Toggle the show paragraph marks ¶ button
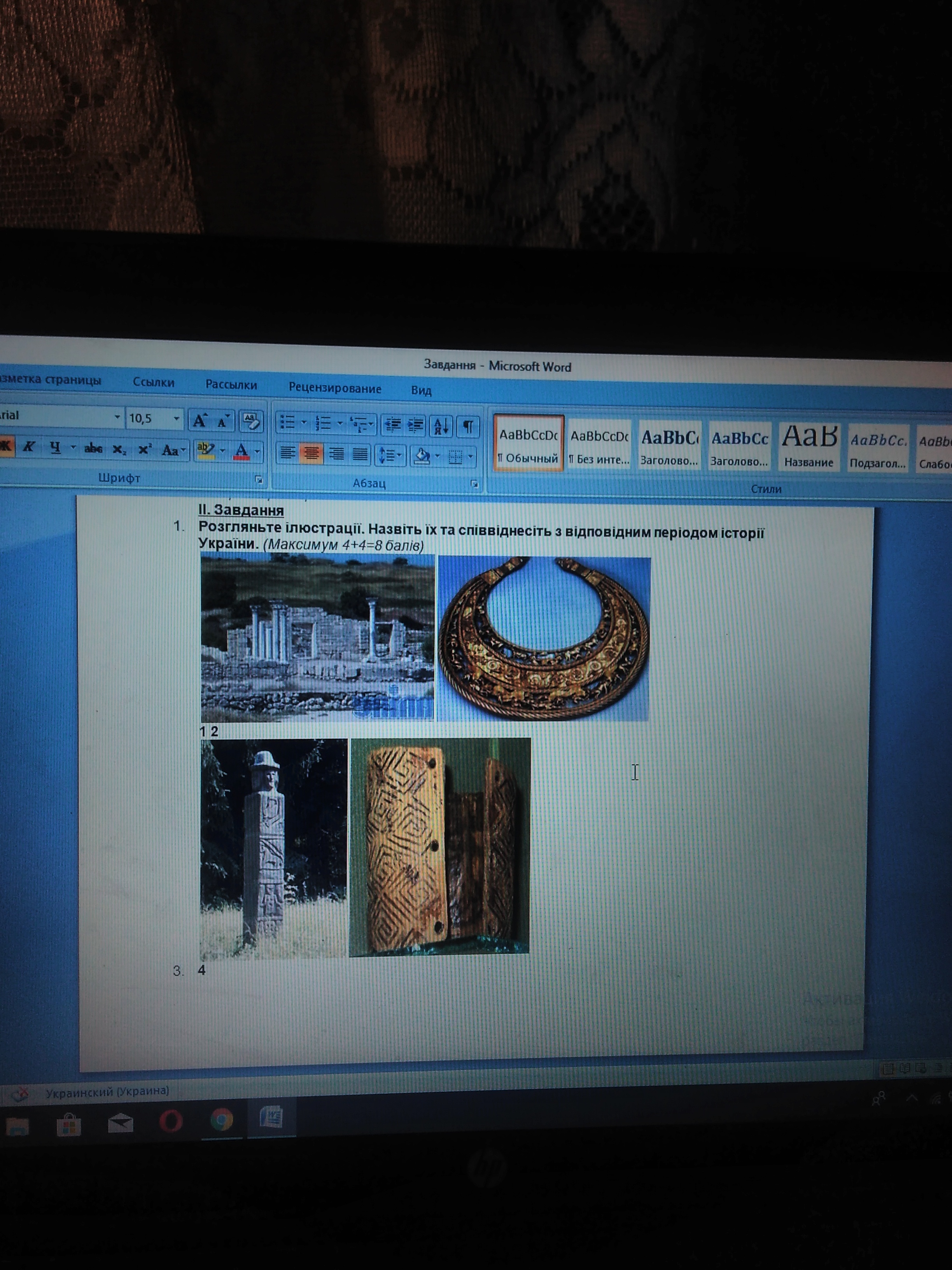 click(x=468, y=426)
